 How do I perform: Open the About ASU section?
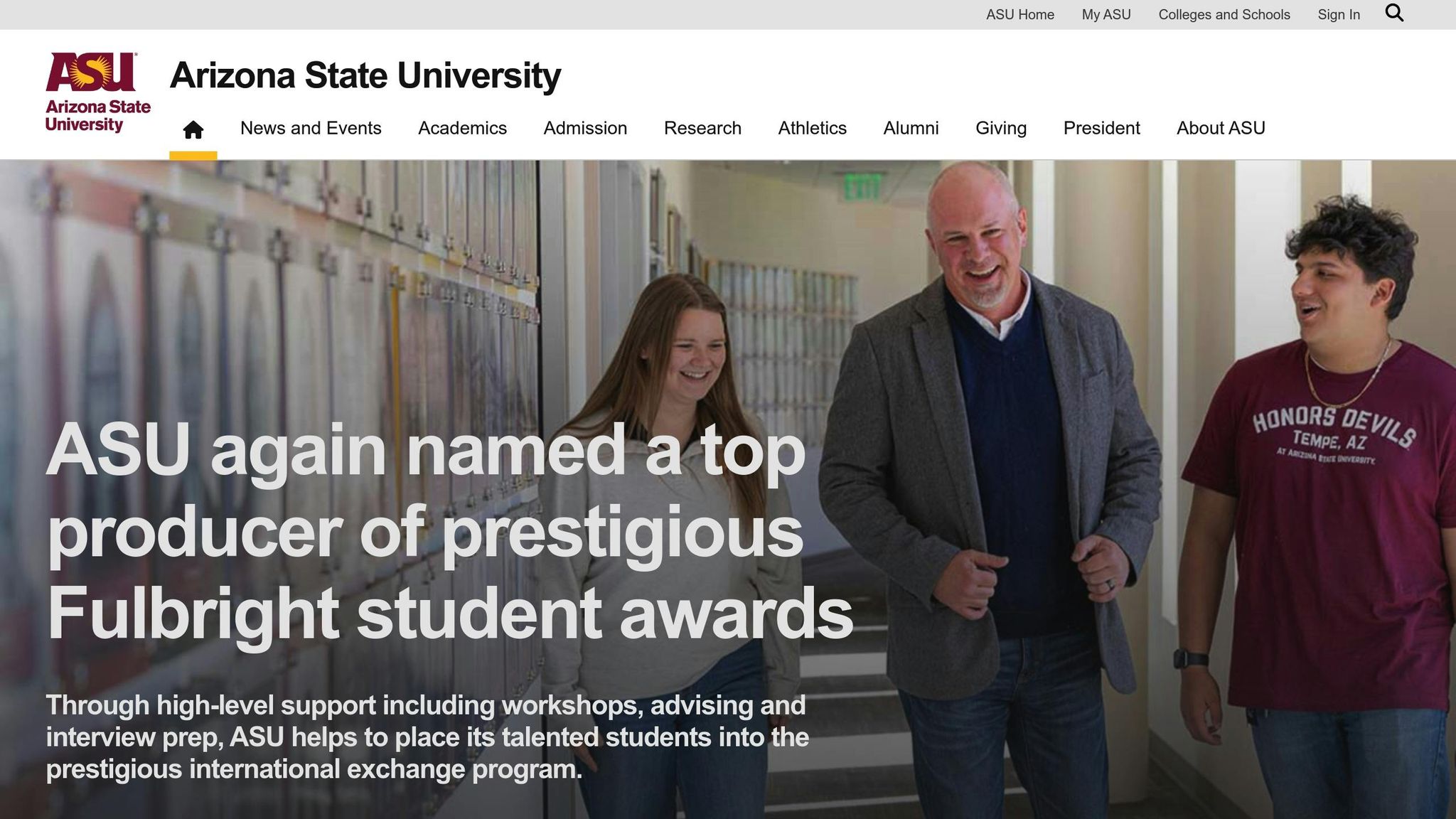click(1220, 128)
